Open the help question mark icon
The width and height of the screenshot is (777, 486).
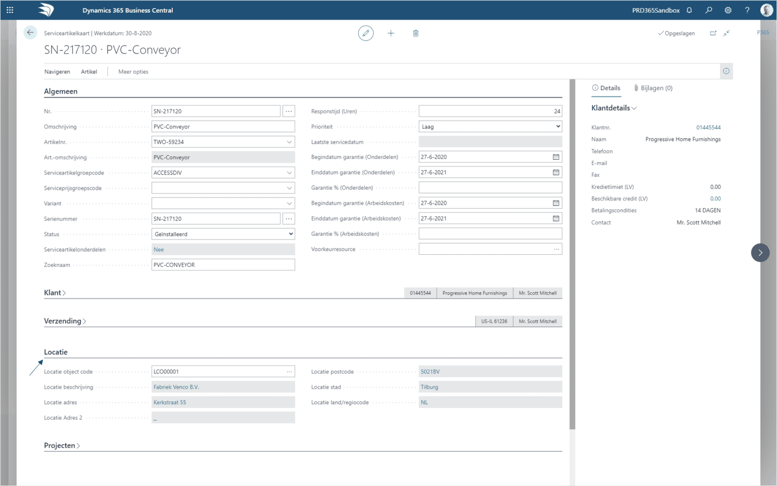pyautogui.click(x=747, y=10)
